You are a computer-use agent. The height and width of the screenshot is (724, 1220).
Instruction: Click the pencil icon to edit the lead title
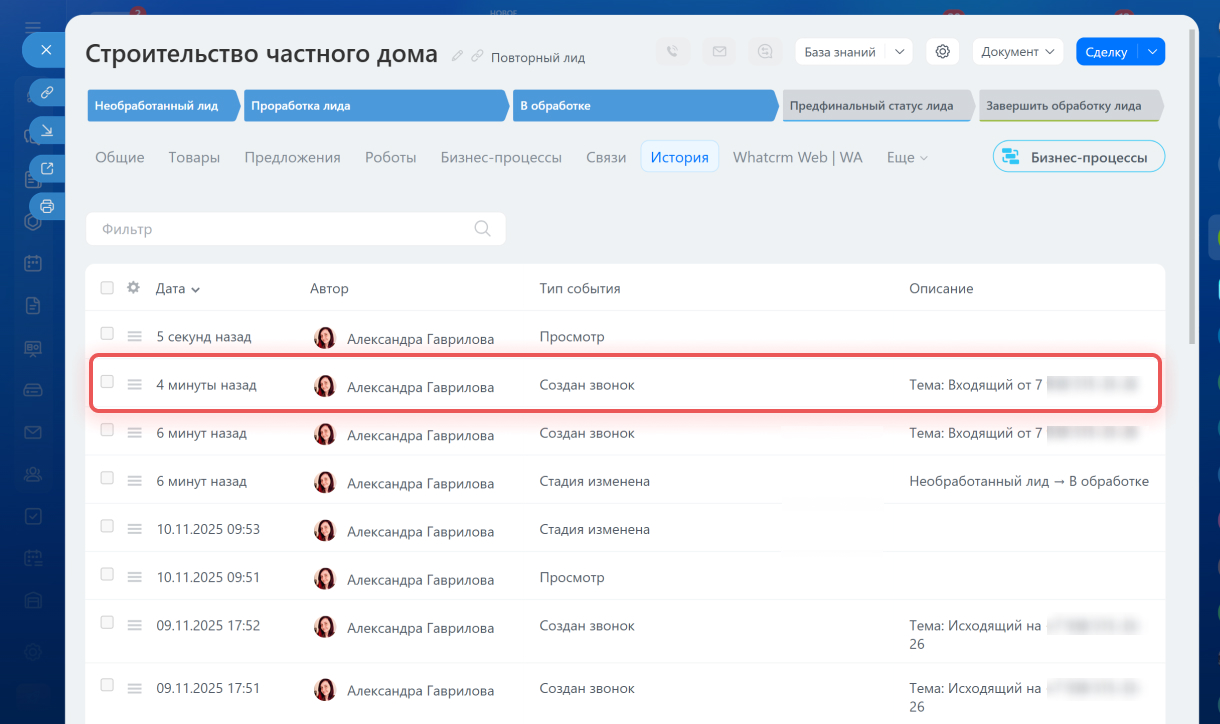pos(458,56)
